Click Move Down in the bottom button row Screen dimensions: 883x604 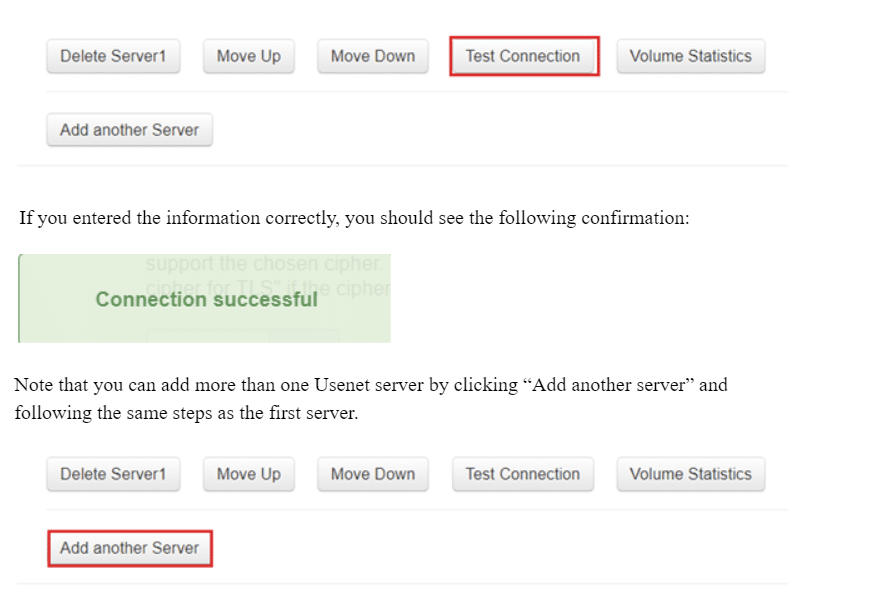[372, 474]
